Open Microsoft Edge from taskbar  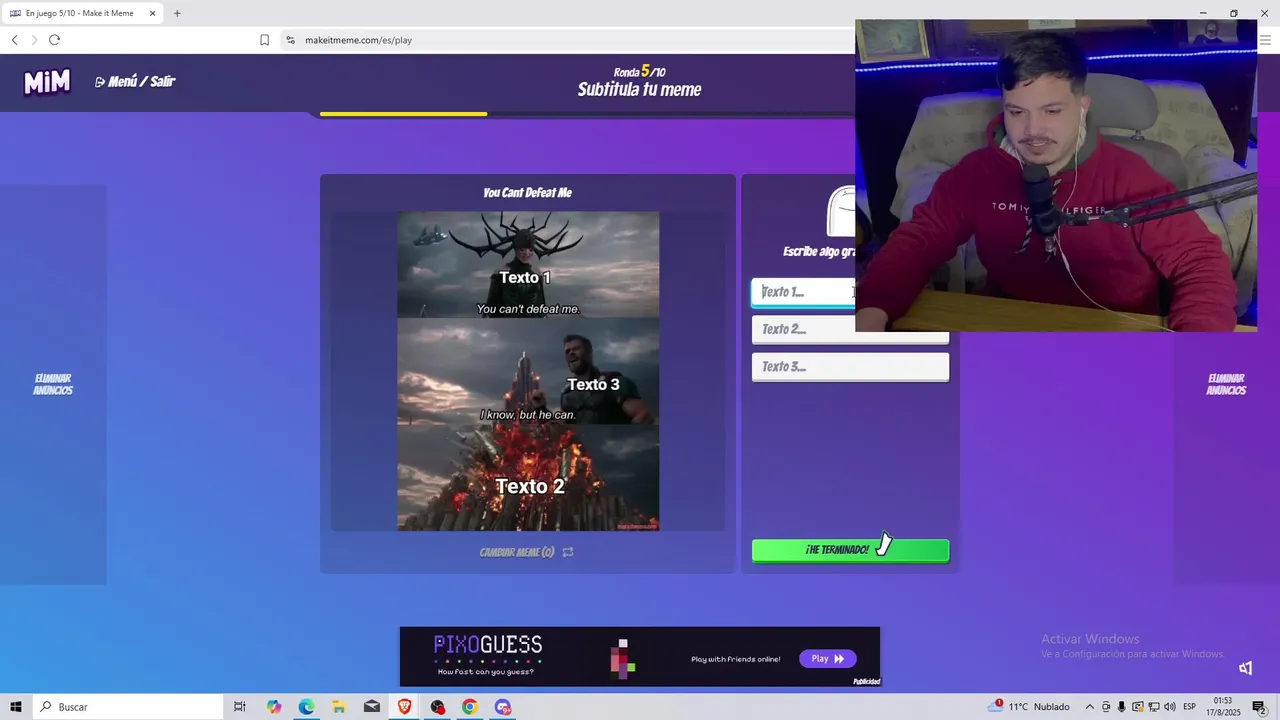[x=306, y=707]
